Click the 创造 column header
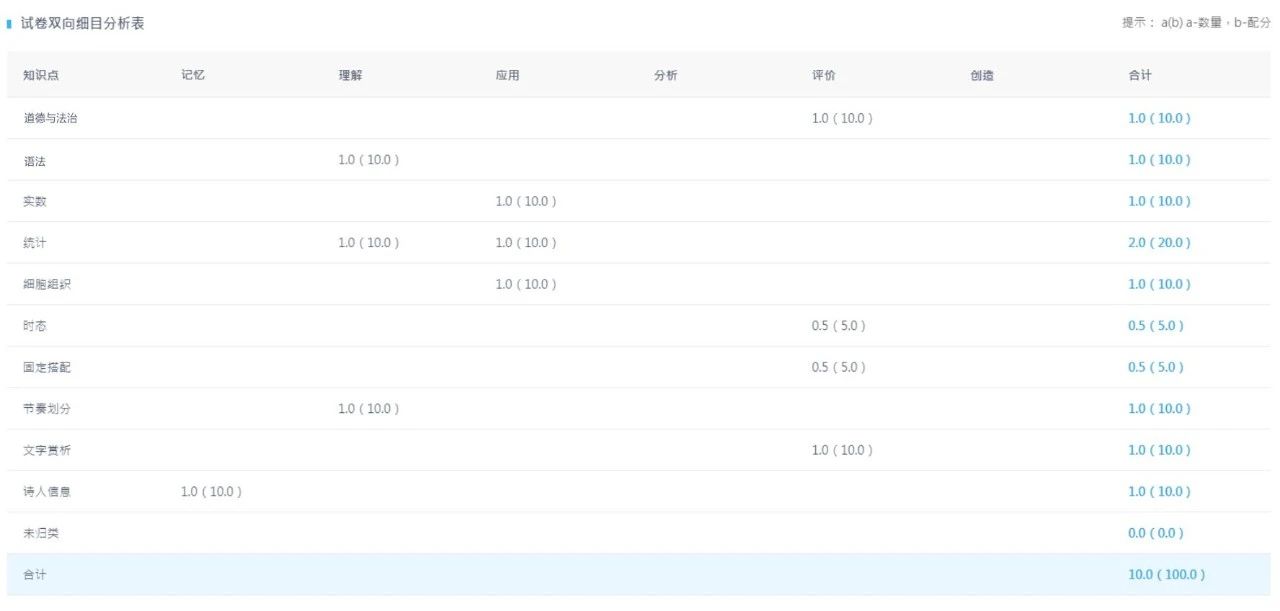Screen dimensions: 1280x611 point(981,75)
